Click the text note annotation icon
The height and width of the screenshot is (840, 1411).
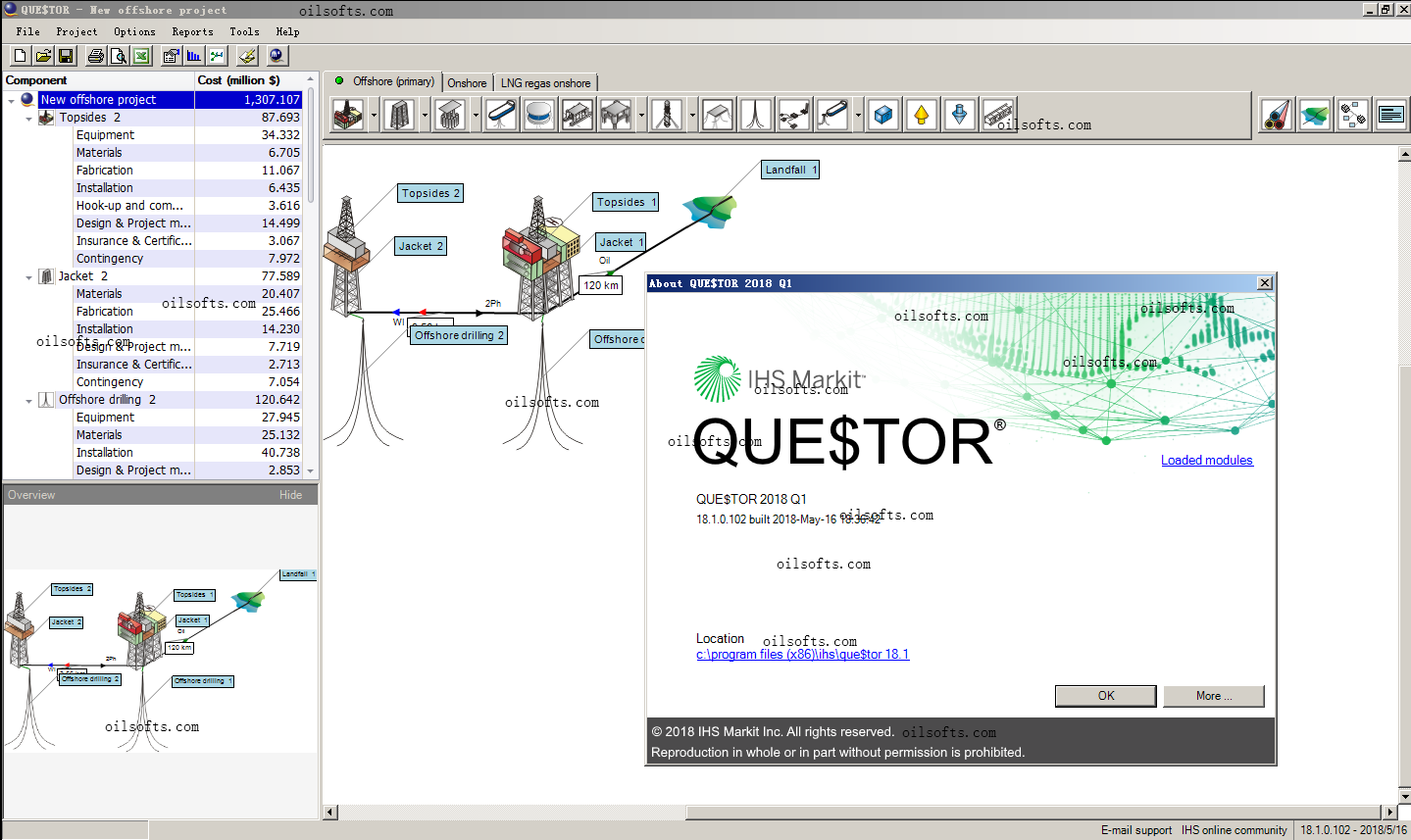coord(1391,115)
